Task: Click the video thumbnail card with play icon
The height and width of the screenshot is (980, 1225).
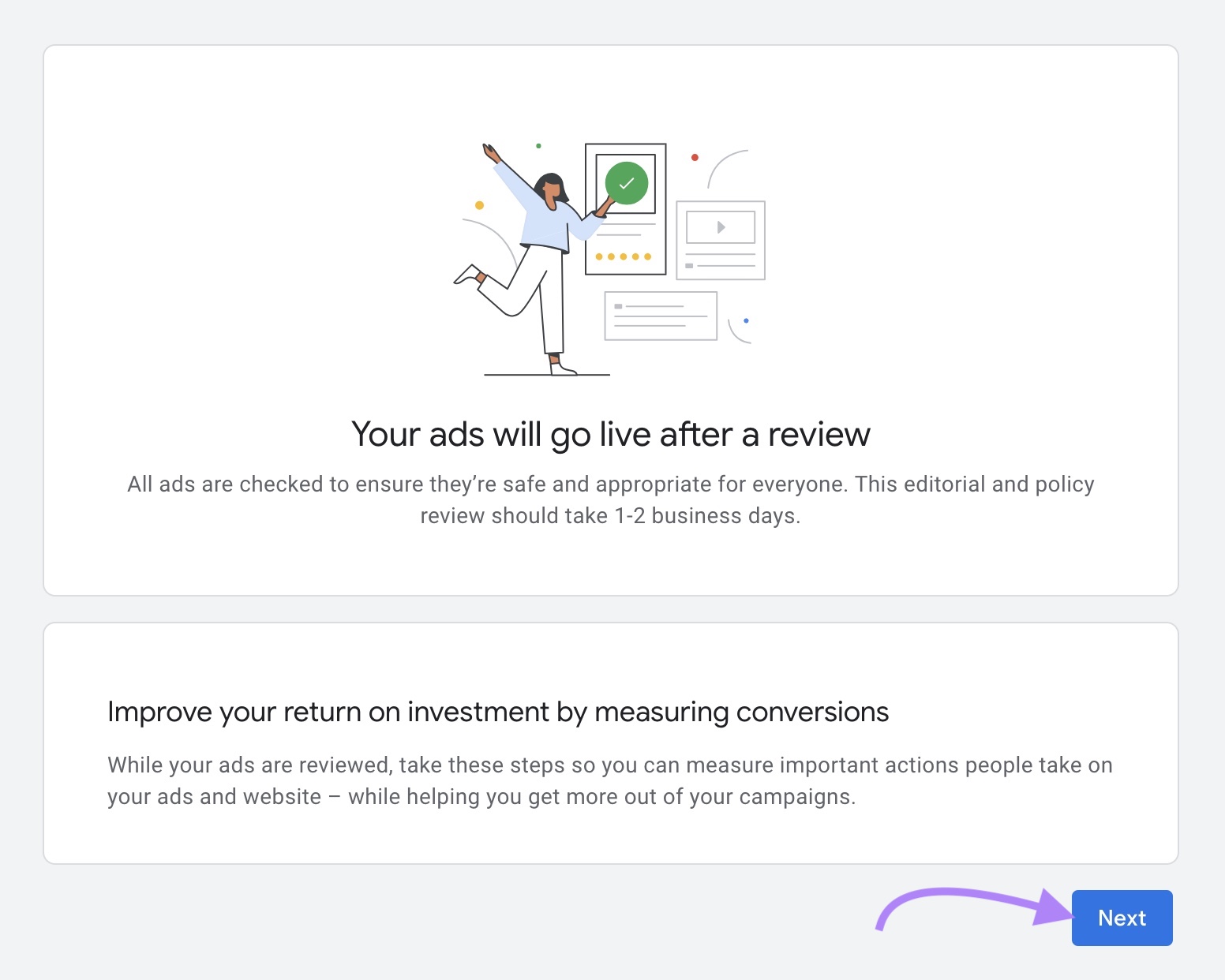Action: click(x=719, y=241)
